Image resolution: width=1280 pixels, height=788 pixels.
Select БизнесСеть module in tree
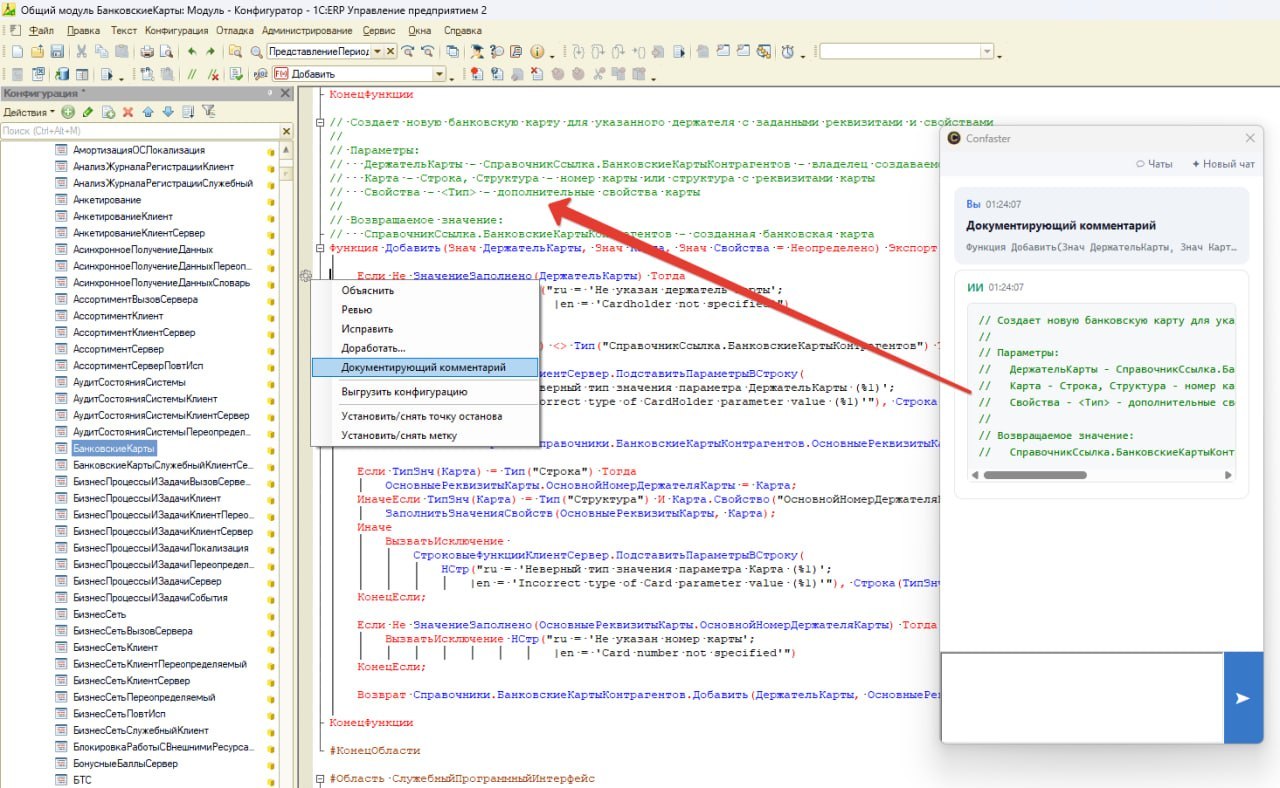coord(100,614)
